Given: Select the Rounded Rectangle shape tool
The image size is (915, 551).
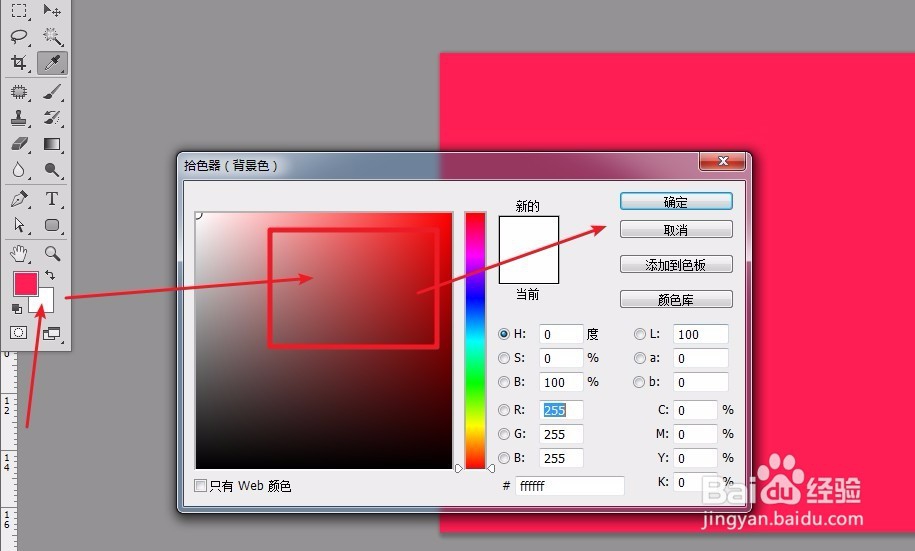Looking at the screenshot, I should (x=52, y=225).
